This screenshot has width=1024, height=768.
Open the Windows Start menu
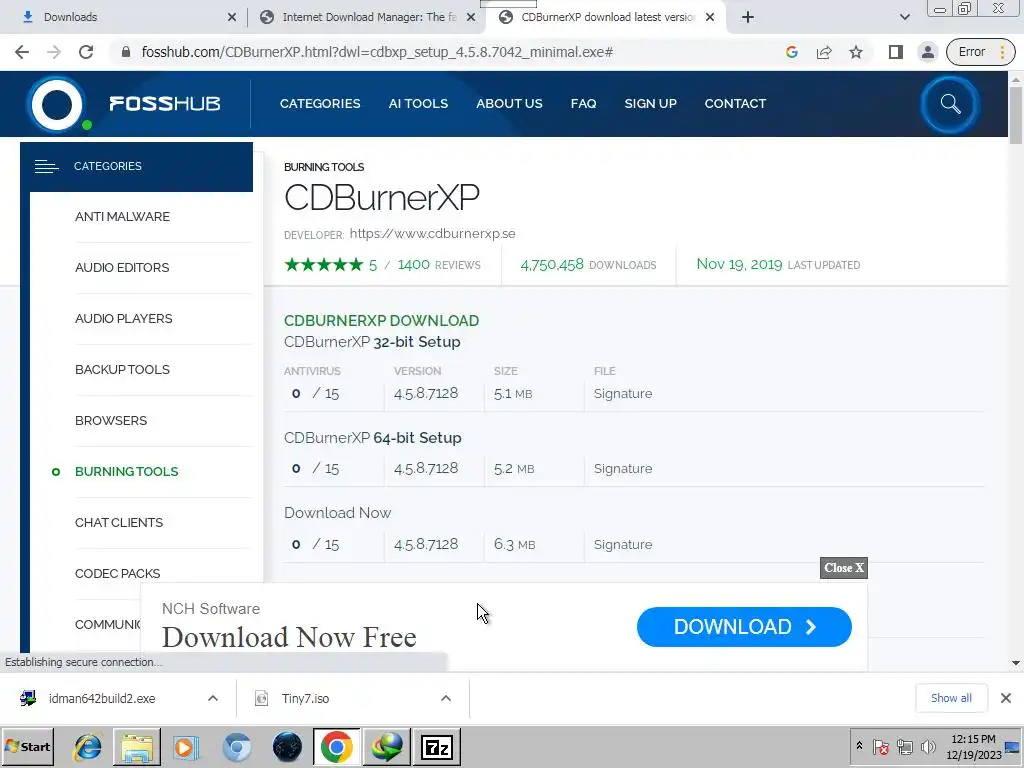click(27, 747)
